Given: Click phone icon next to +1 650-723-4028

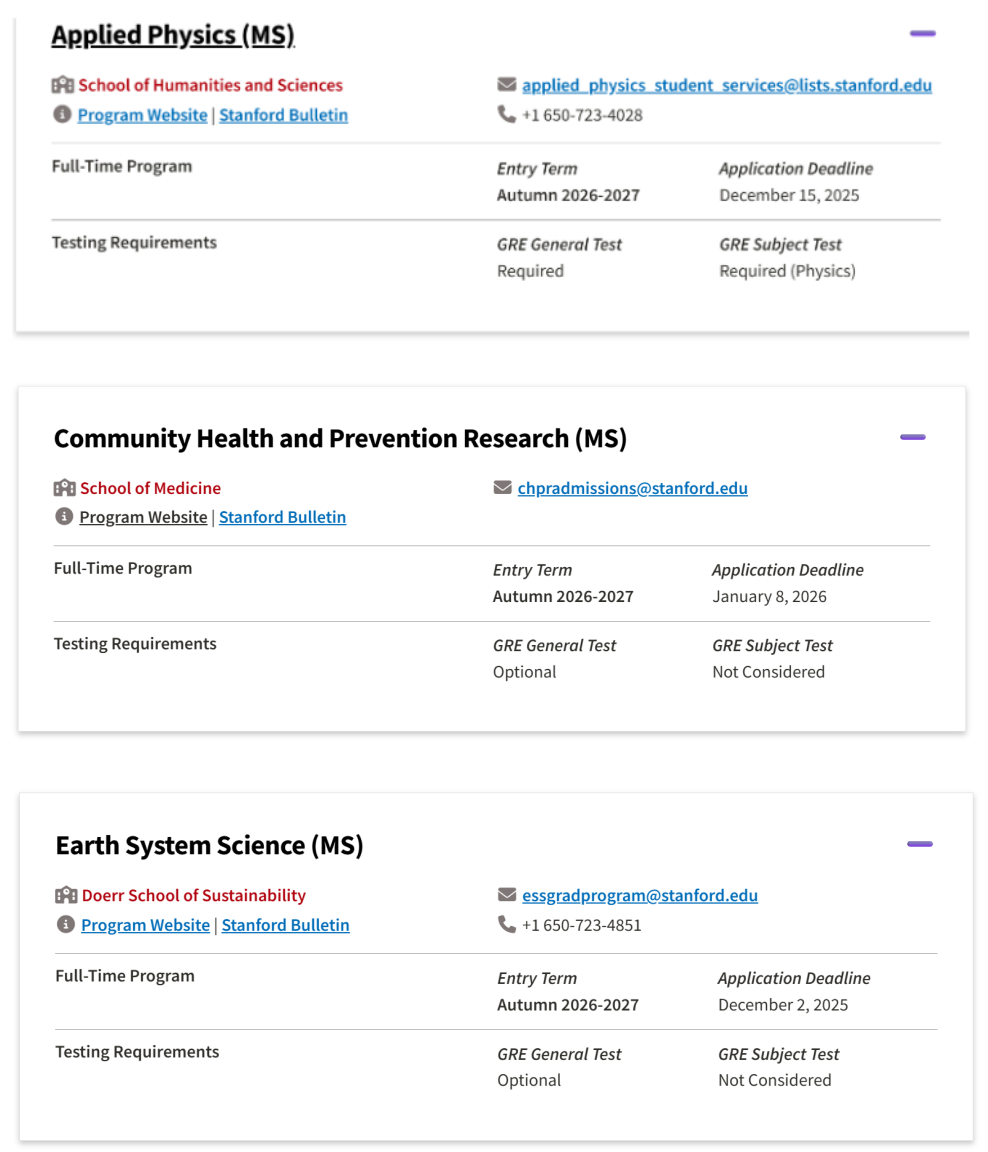Looking at the screenshot, I should [506, 115].
